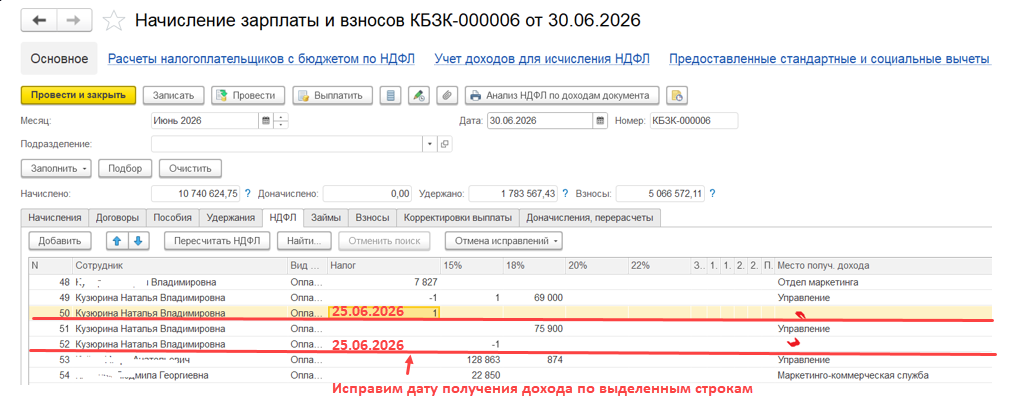Move row up with blue up arrow
This screenshot has height=414, width=1010.
tap(117, 241)
